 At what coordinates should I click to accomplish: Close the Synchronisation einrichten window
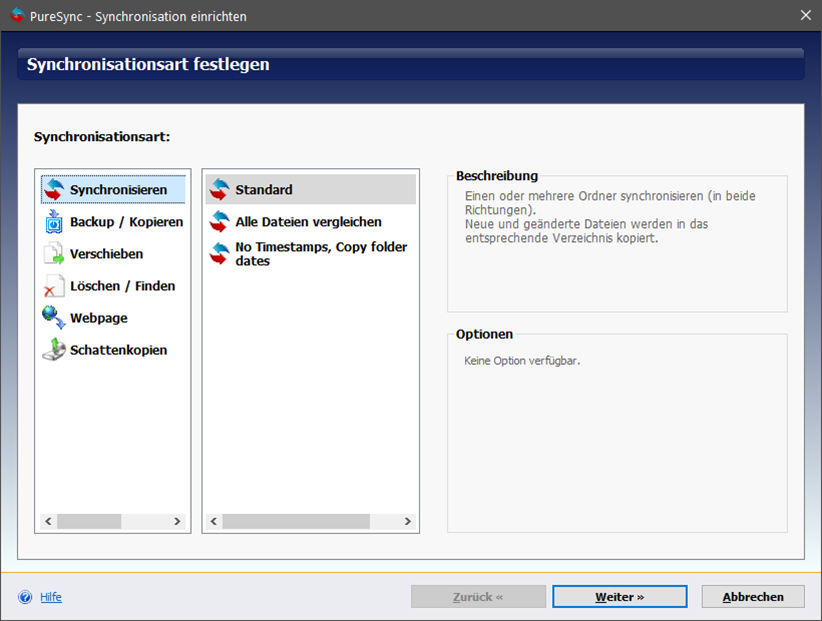805,15
